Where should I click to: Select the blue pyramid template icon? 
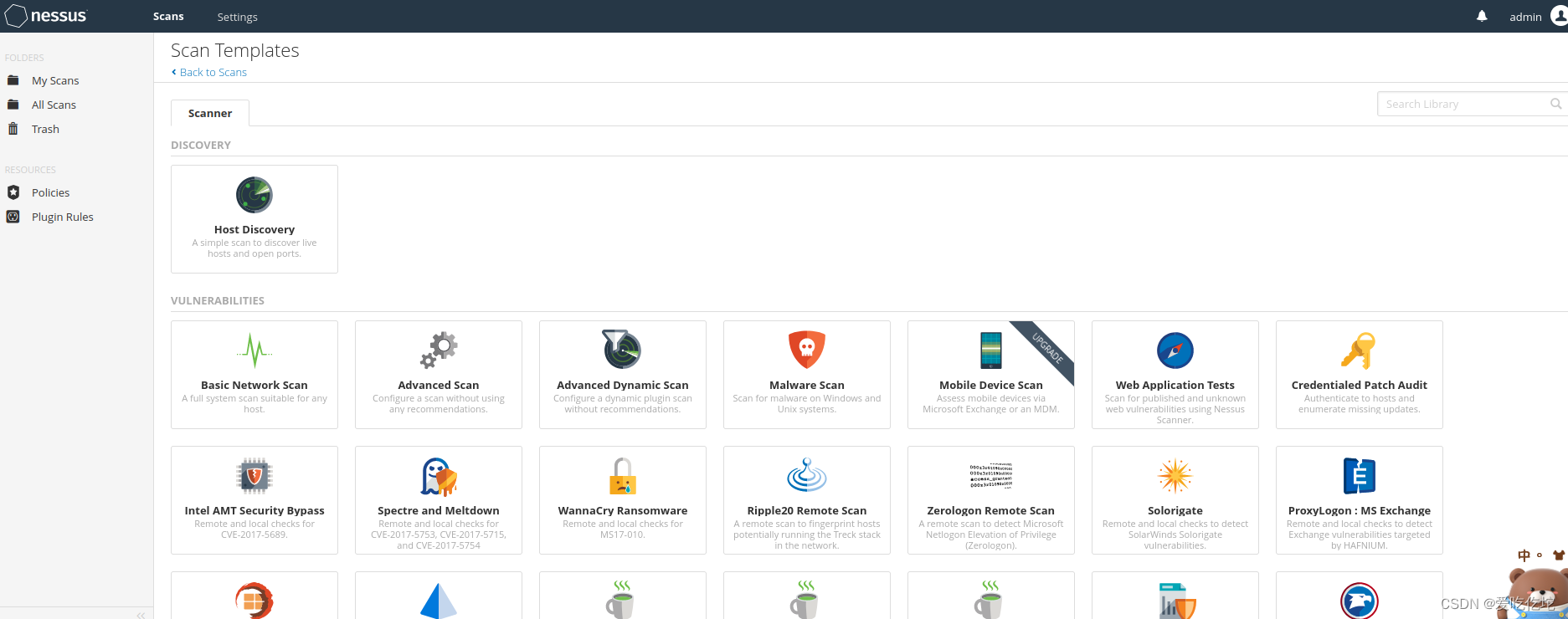coord(439,601)
